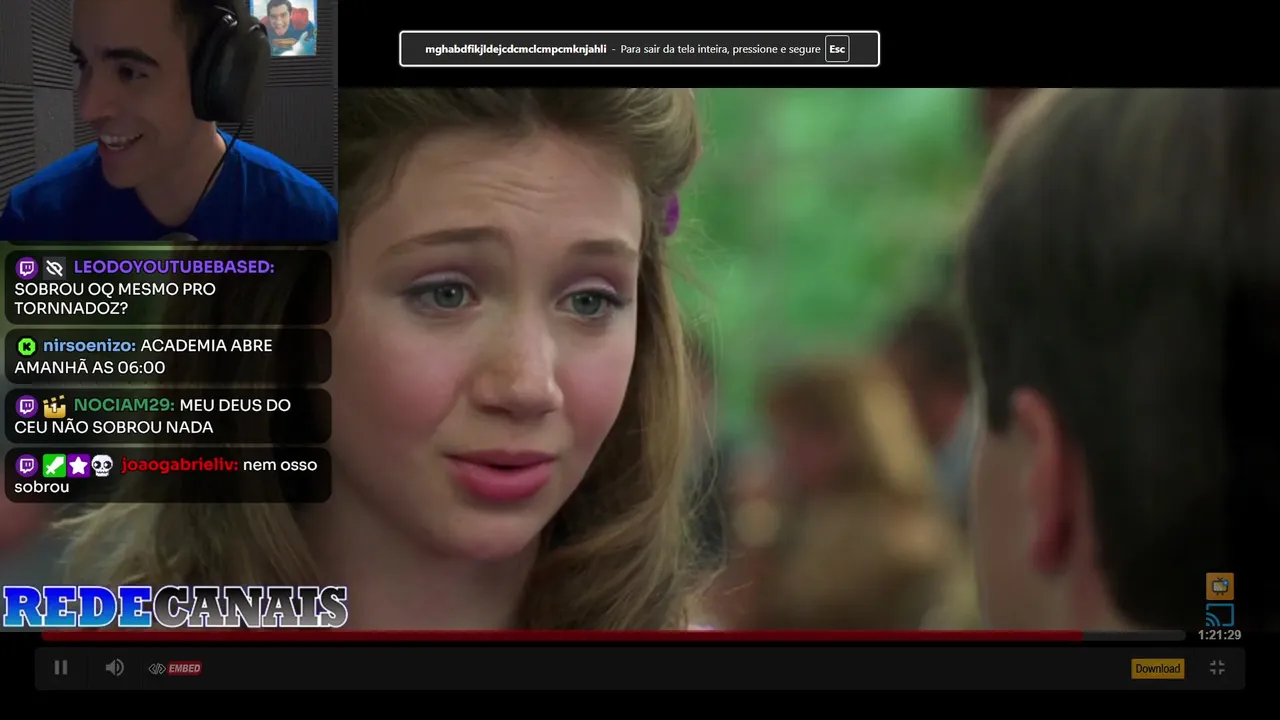Click username joaogabrieliv in chat
1280x720 pixels.
(x=180, y=465)
